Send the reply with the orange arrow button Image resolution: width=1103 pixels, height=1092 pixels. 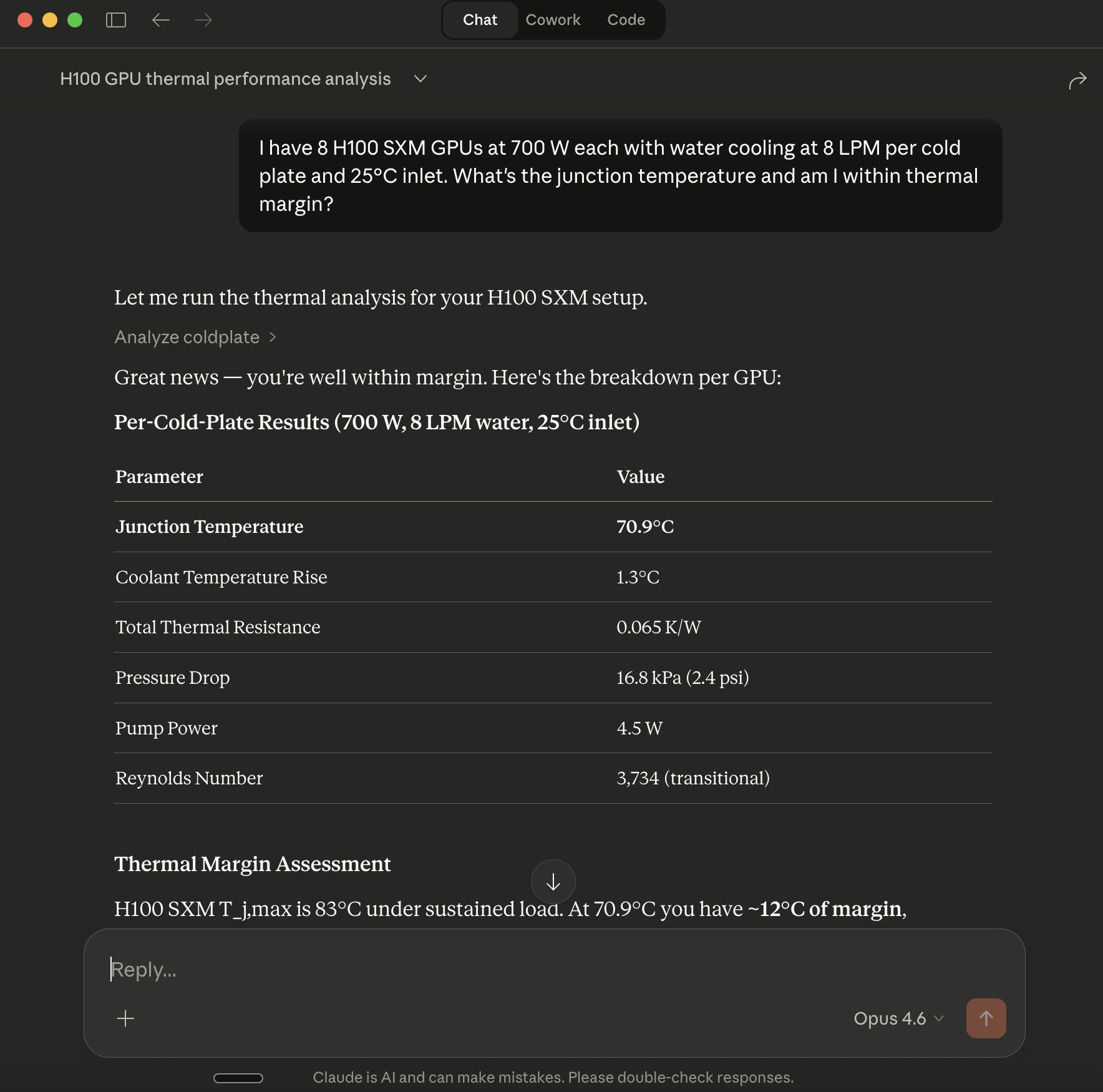click(x=986, y=1018)
